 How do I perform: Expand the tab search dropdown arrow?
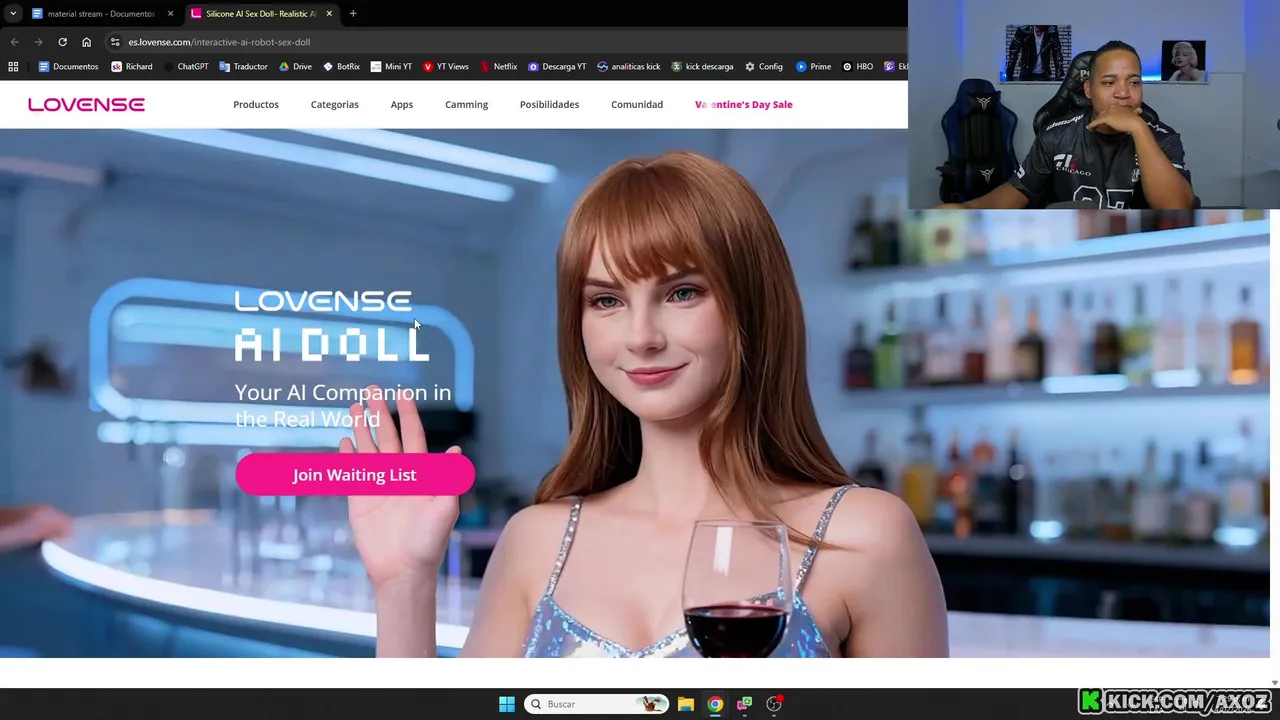pos(13,13)
